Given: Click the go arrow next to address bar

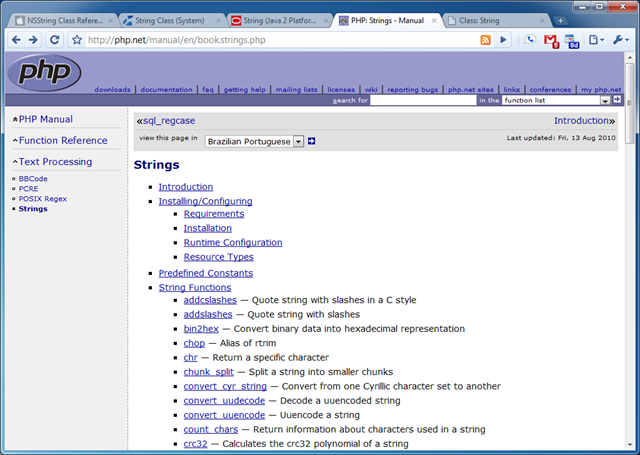Looking at the screenshot, I should click(x=503, y=40).
